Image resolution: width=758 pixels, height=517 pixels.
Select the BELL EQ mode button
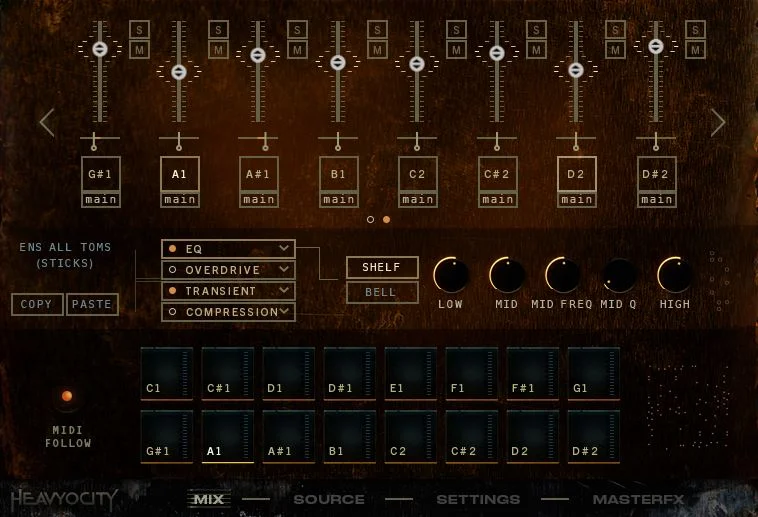pos(382,292)
